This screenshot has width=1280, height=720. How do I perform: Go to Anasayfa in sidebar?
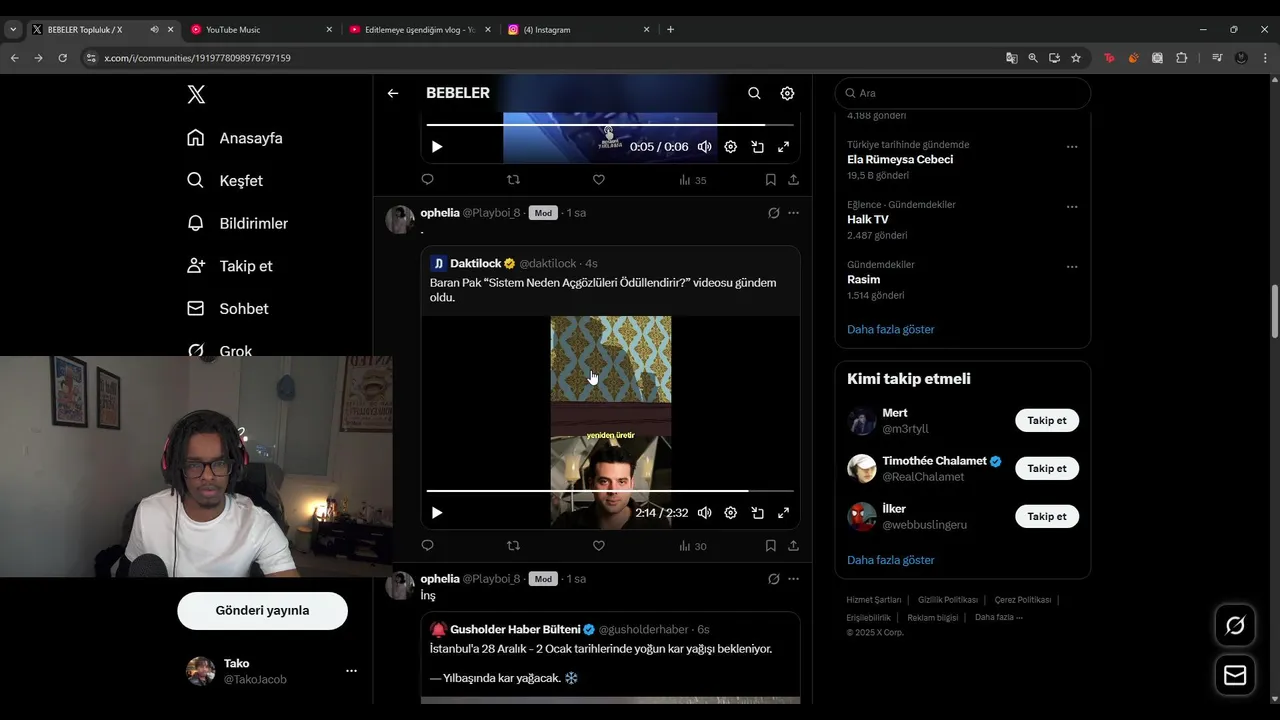tap(235, 138)
